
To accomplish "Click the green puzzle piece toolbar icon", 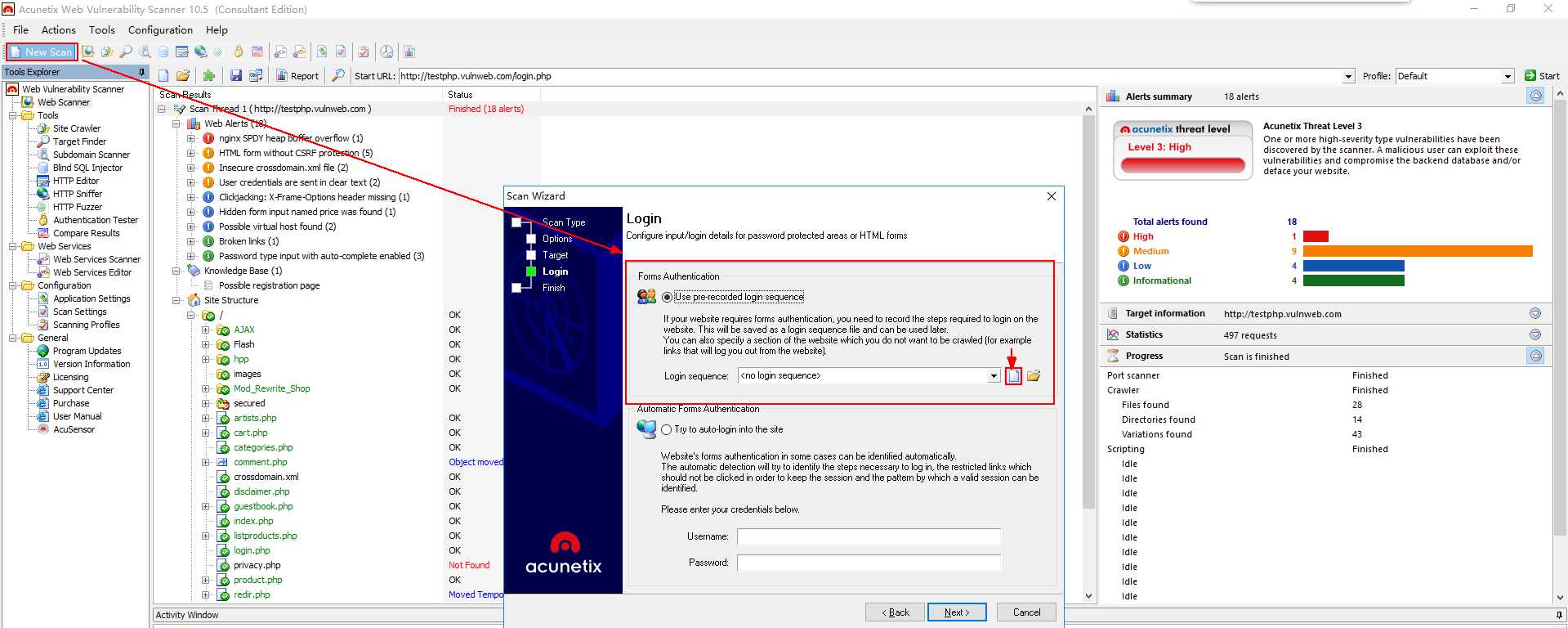I will (x=209, y=76).
